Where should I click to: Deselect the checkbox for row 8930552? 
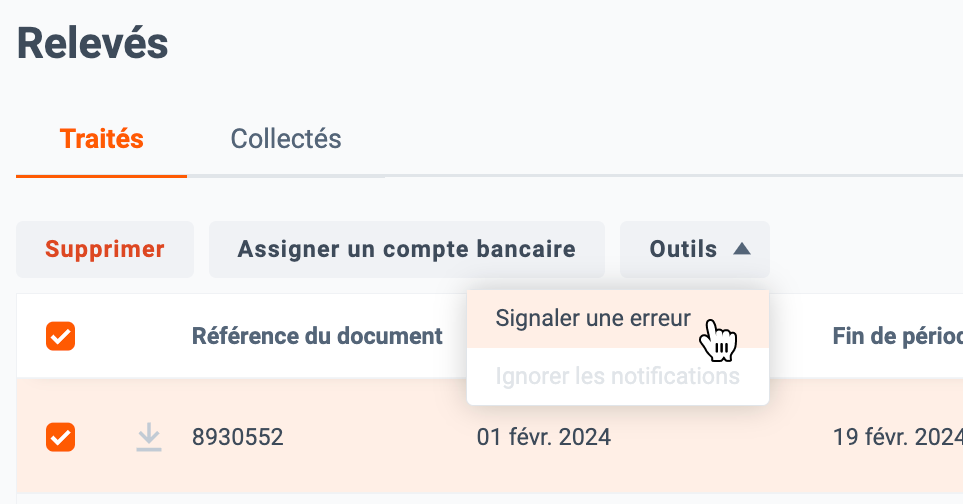60,437
